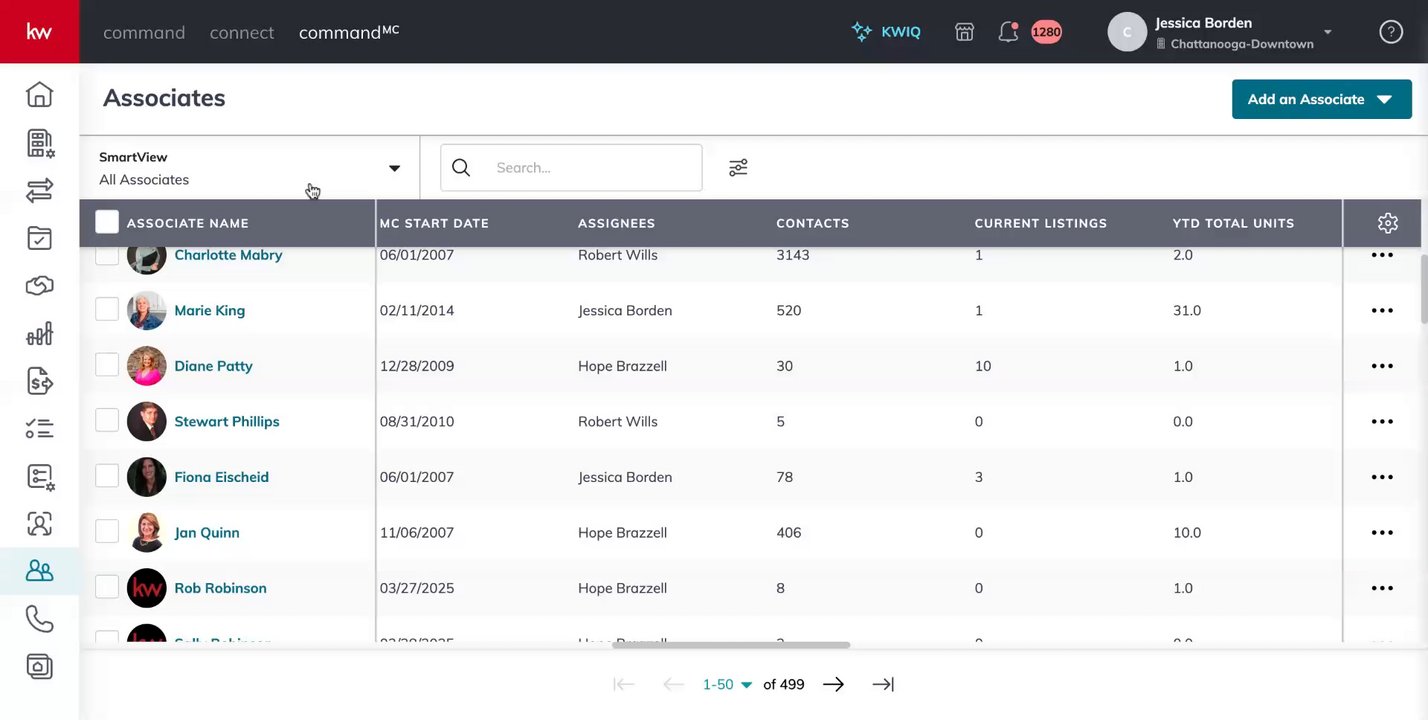Open the filter sliders icon

point(738,168)
